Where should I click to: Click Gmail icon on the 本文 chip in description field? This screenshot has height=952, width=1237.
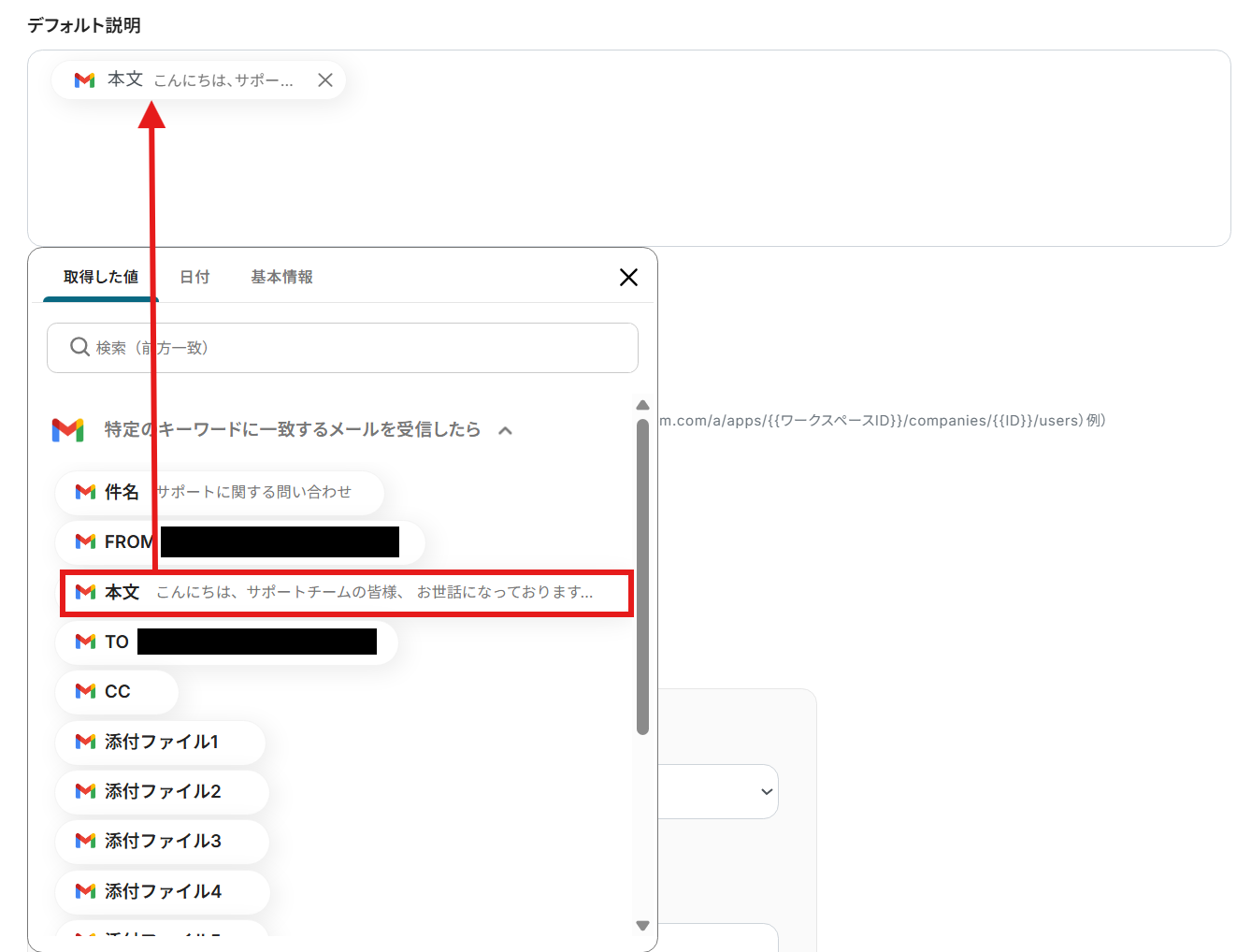(84, 80)
